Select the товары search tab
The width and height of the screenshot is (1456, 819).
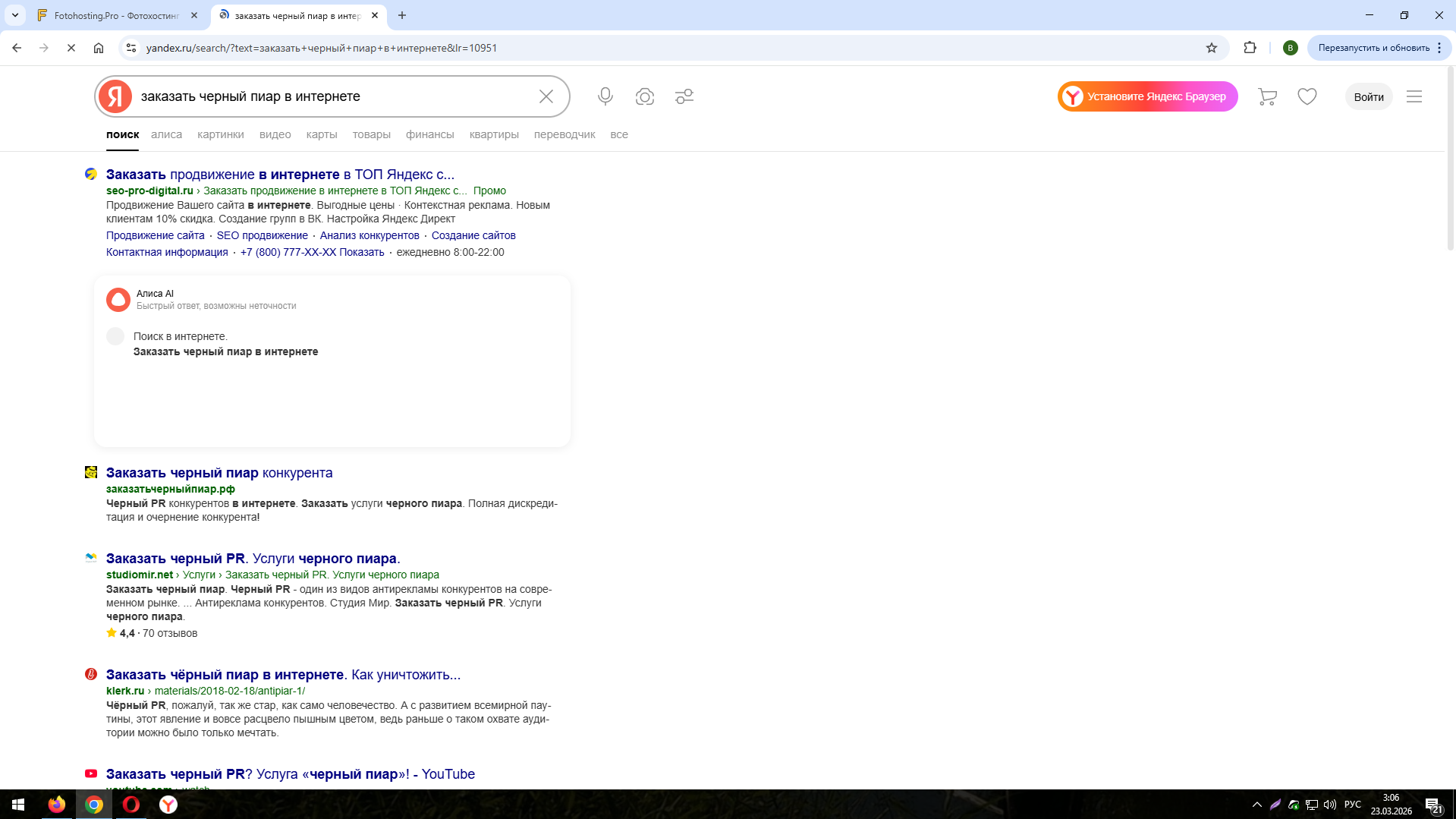coord(372,134)
